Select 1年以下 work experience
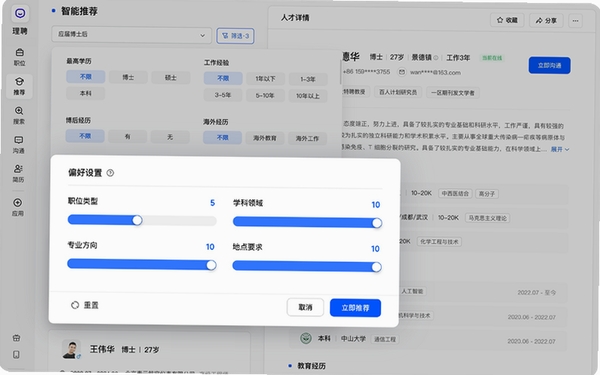Screen dimensions: 600x375 [x=266, y=79]
